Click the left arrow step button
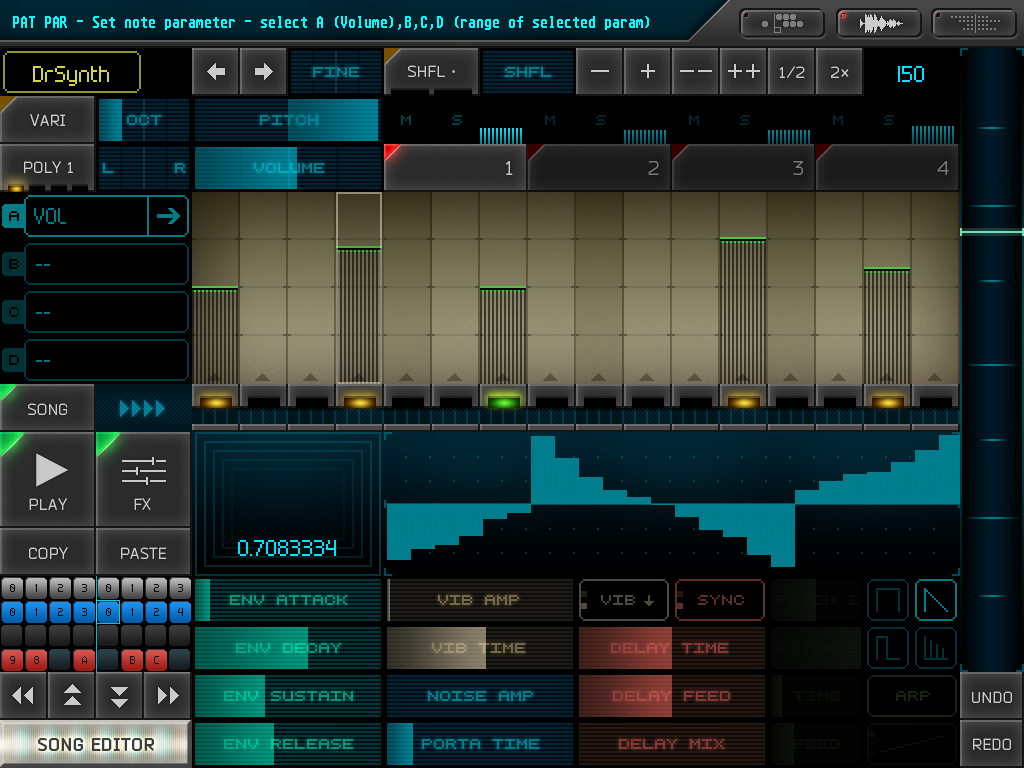1024x768 pixels. 216,72
